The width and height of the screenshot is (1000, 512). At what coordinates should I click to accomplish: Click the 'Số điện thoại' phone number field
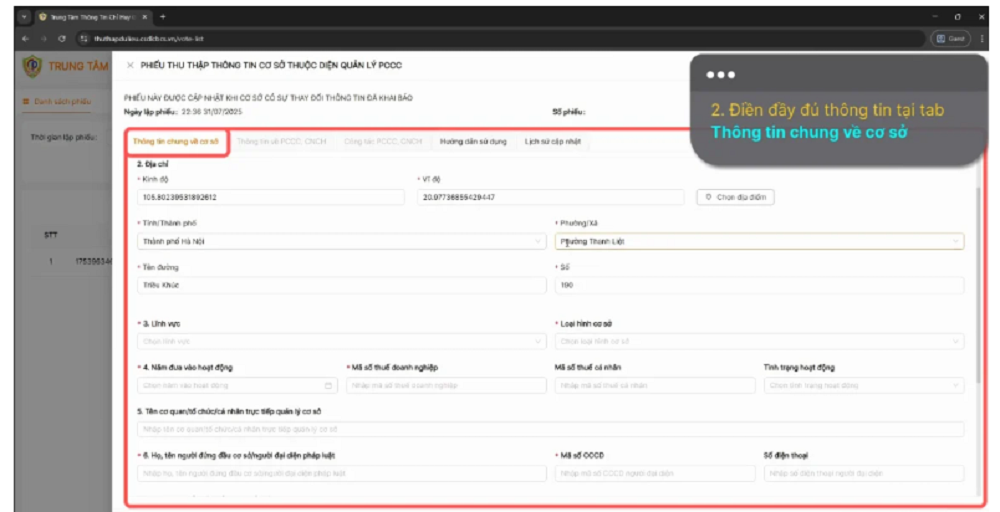(864, 473)
